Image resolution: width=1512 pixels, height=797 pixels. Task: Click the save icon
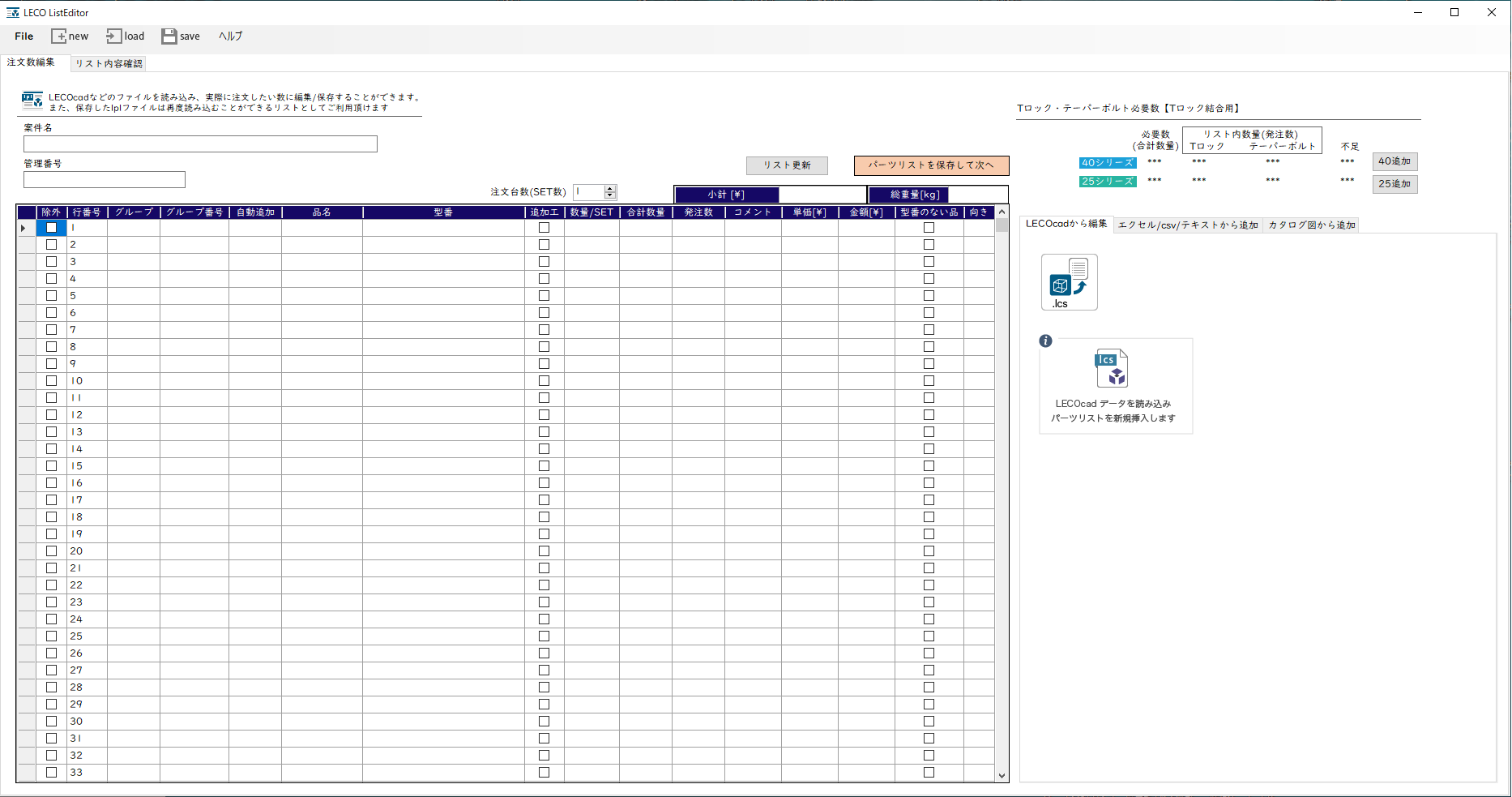169,36
